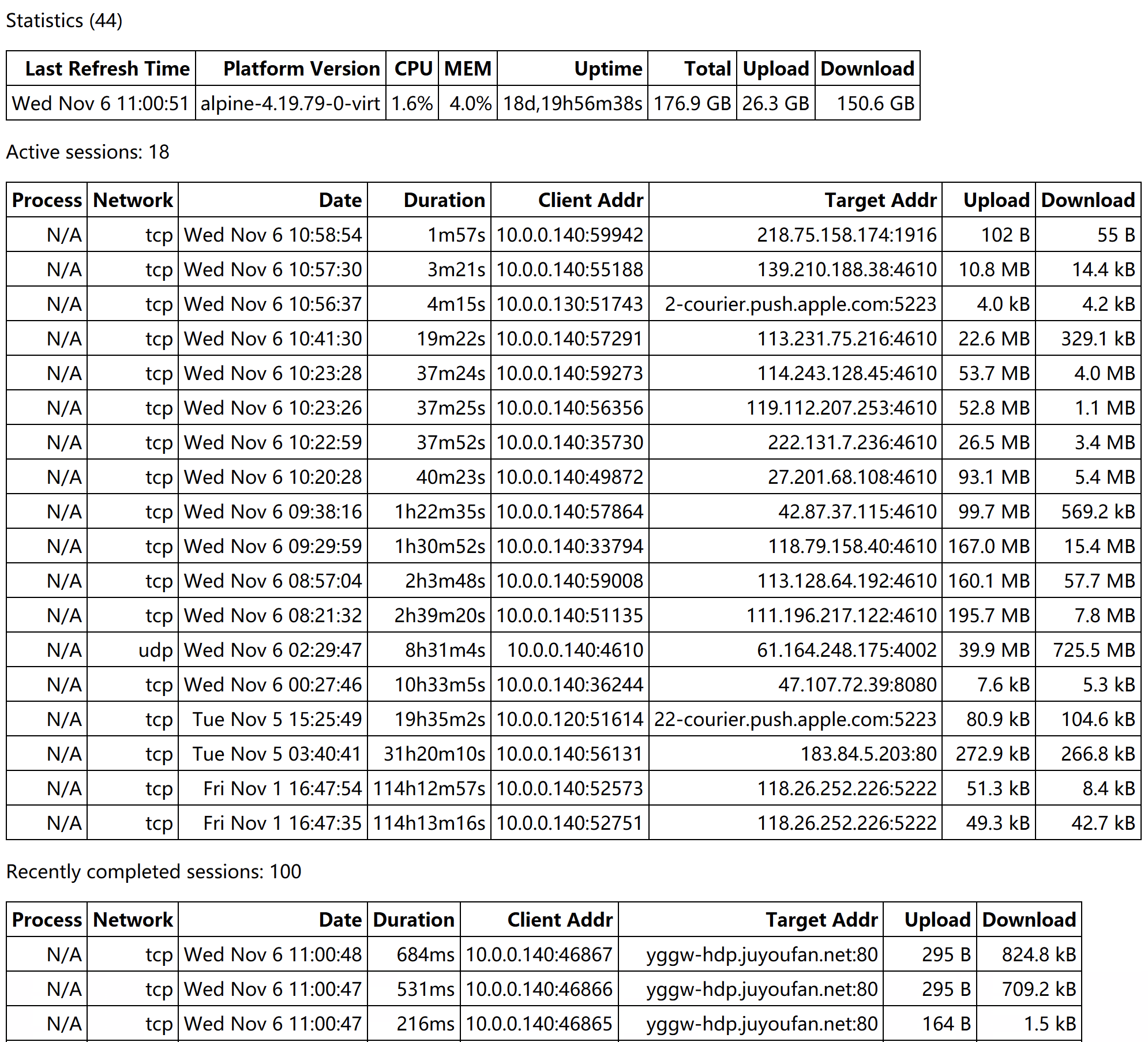1148x1042 pixels.
Task: Click the 195.7 MB upload cell
Action: (x=989, y=615)
